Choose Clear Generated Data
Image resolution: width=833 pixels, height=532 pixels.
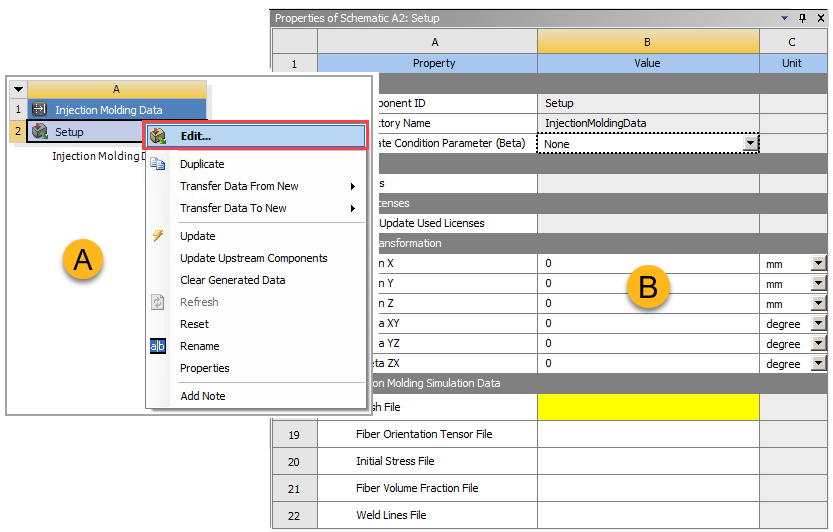pos(256,280)
